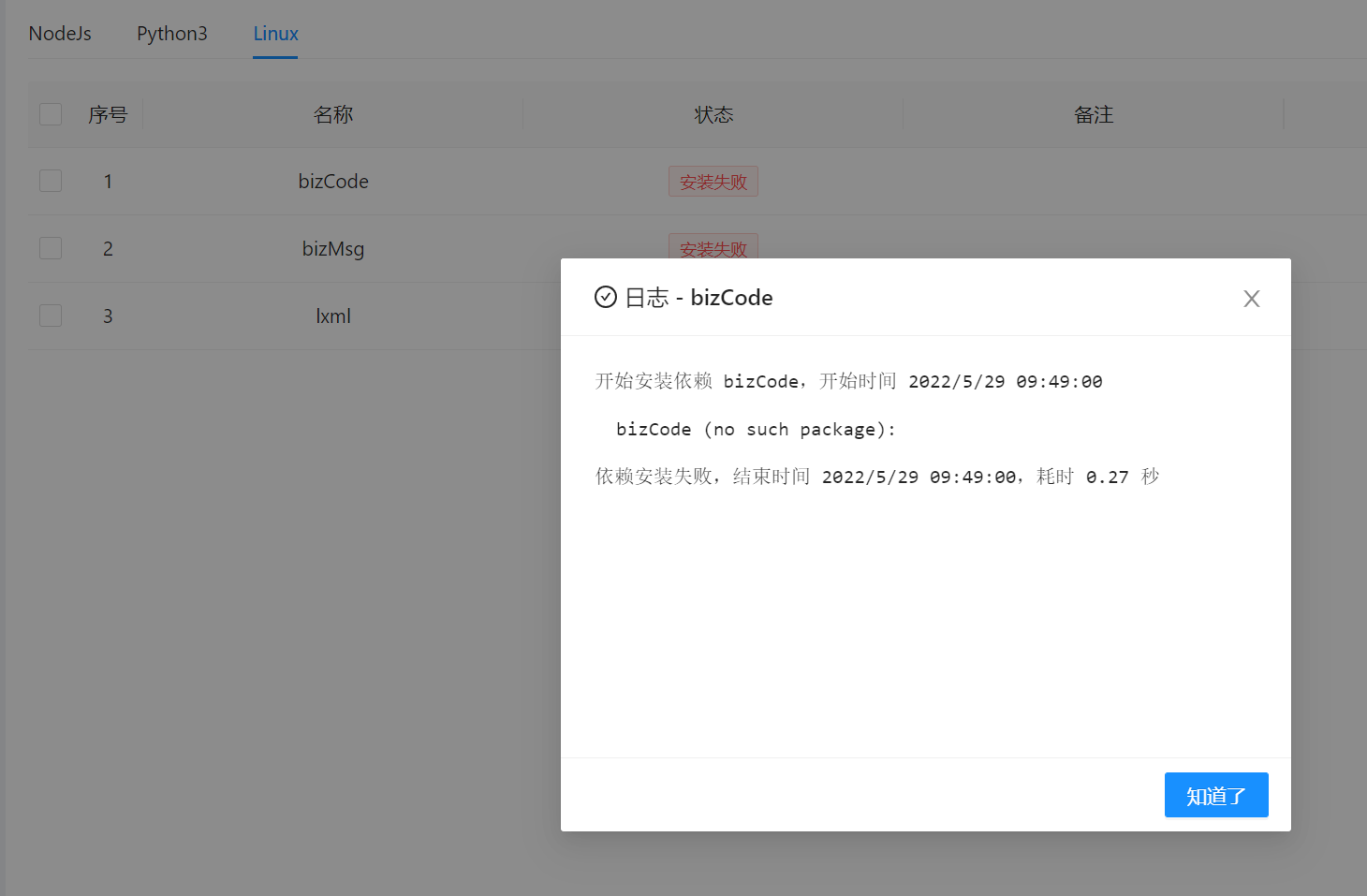Select the Linux tab
Screen dimensions: 1367x896
[x=275, y=33]
